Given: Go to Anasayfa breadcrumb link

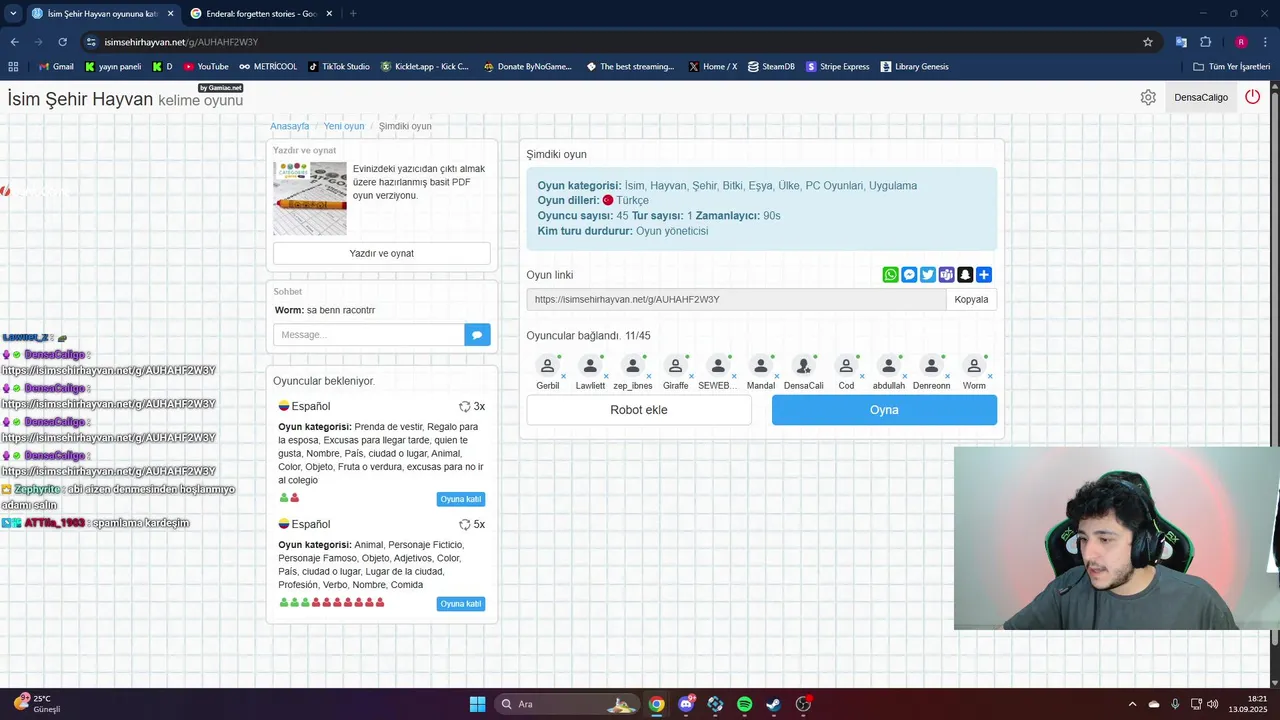Looking at the screenshot, I should coord(290,126).
